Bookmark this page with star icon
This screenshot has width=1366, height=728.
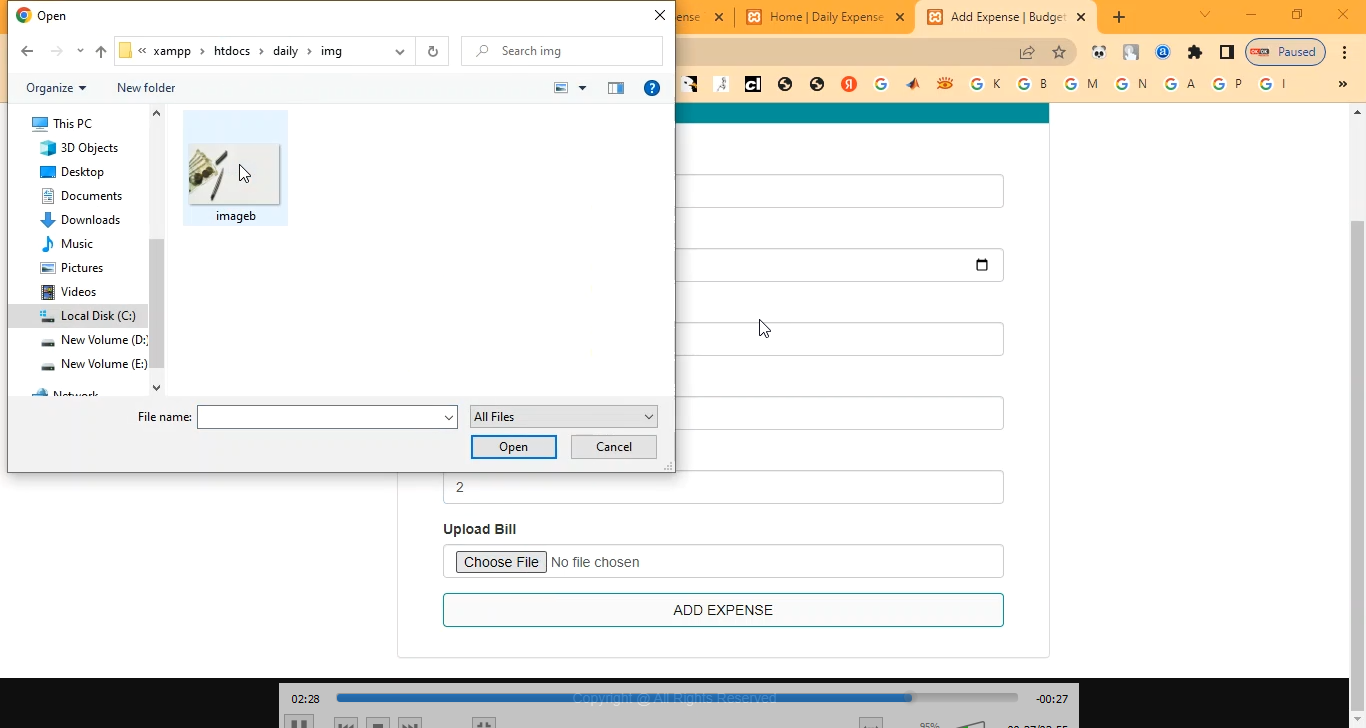(x=1059, y=52)
